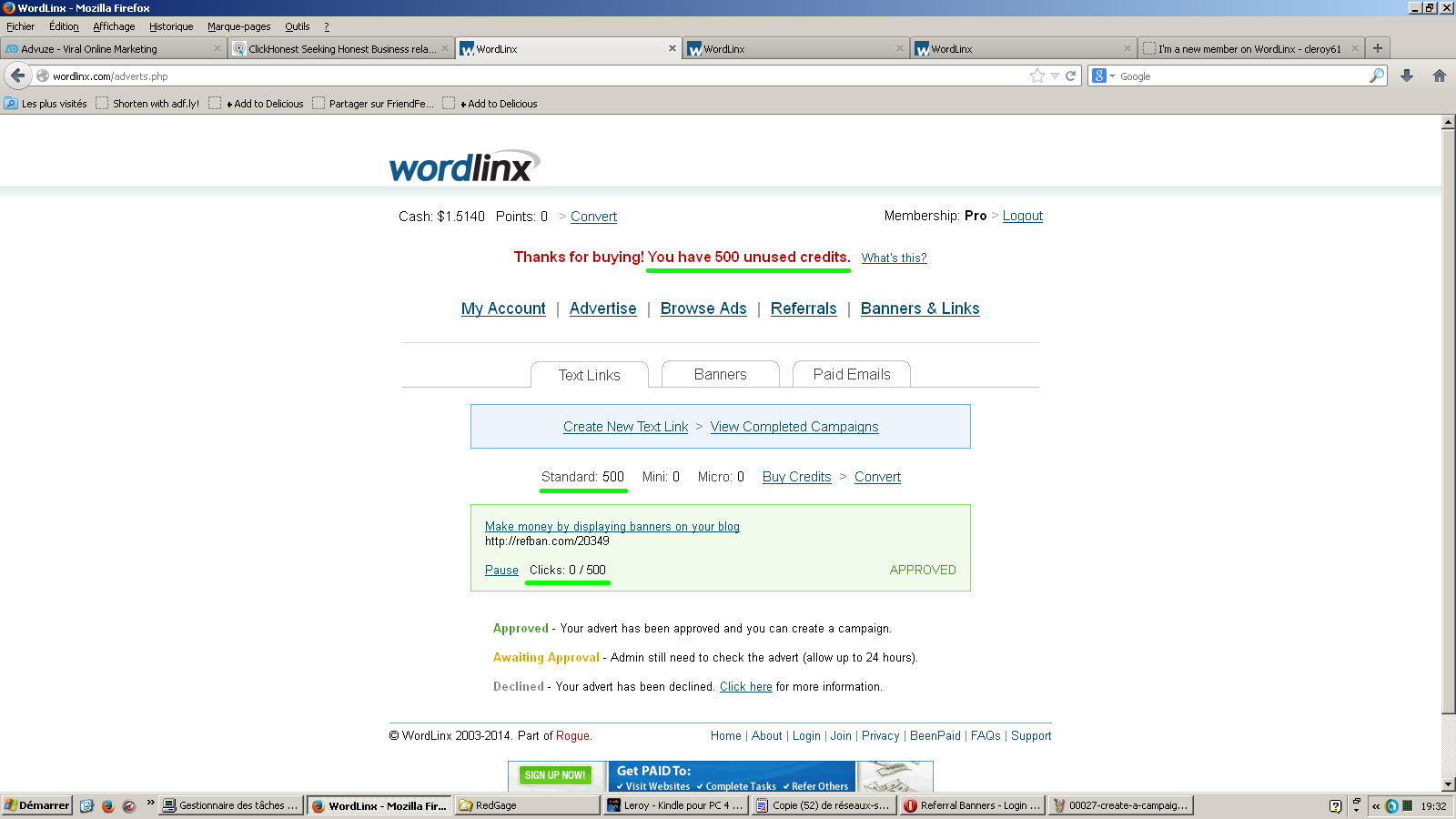Open the Marque-pages menu
This screenshot has width=1456, height=819.
tap(238, 26)
